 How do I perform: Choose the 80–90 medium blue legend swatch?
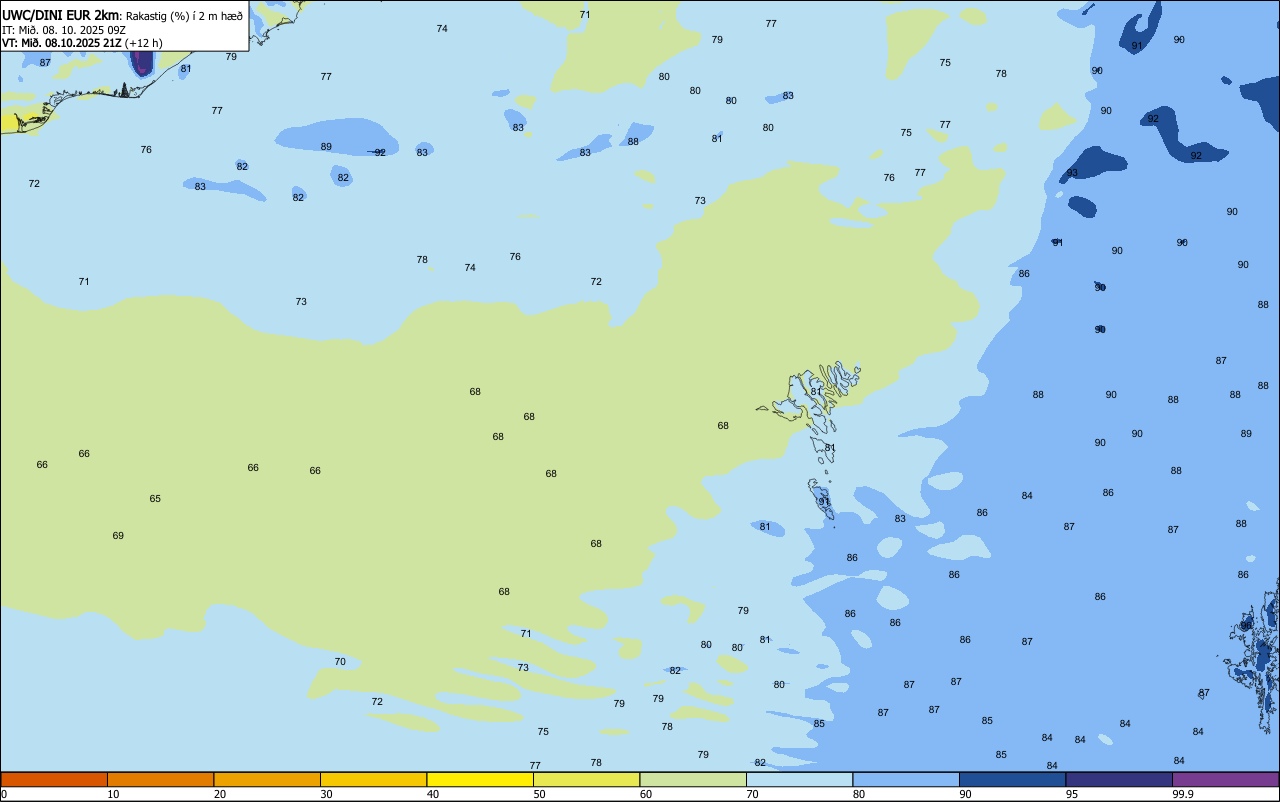(x=906, y=779)
